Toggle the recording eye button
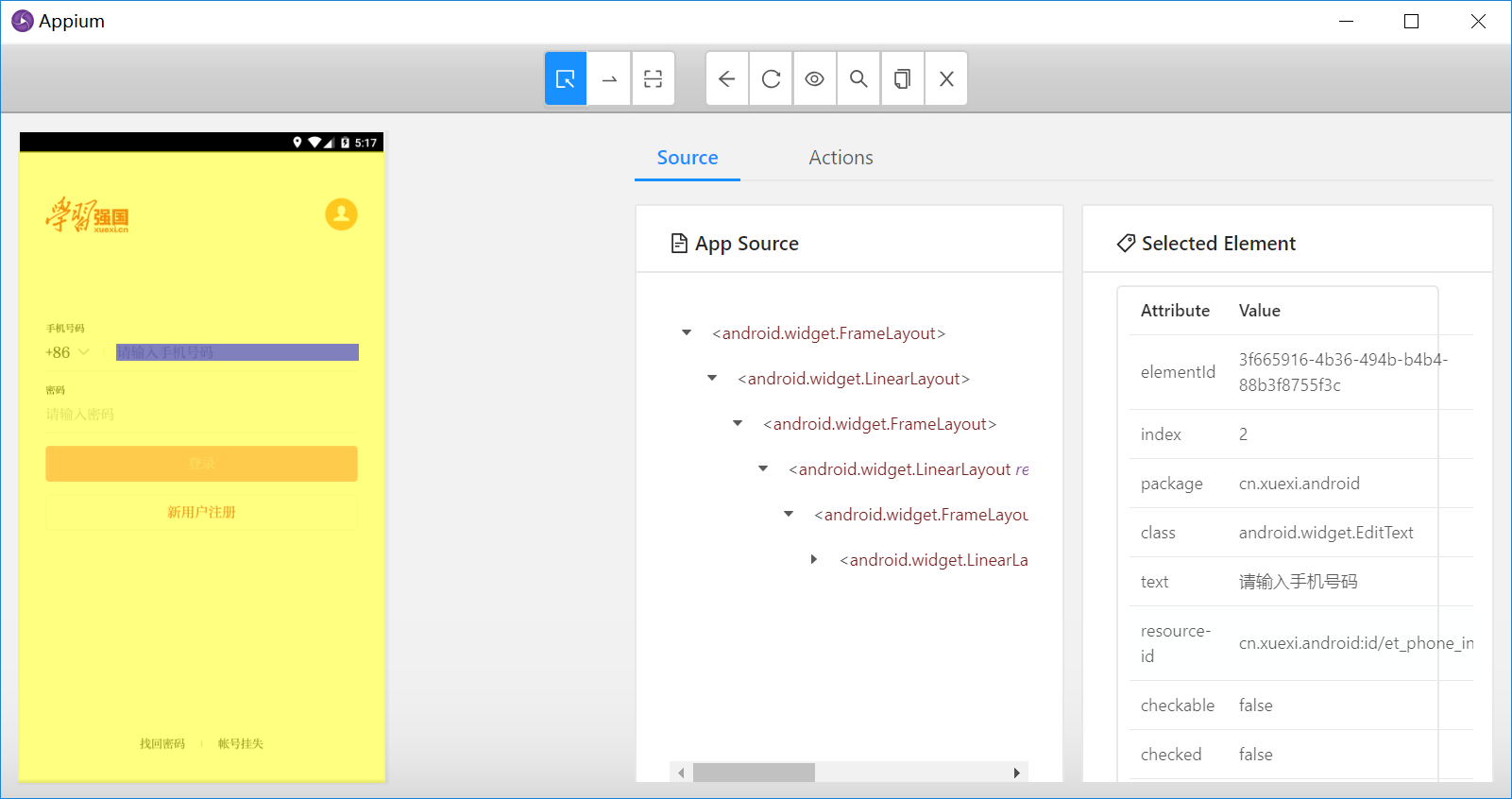Screen dimensions: 1512x799 [x=814, y=78]
